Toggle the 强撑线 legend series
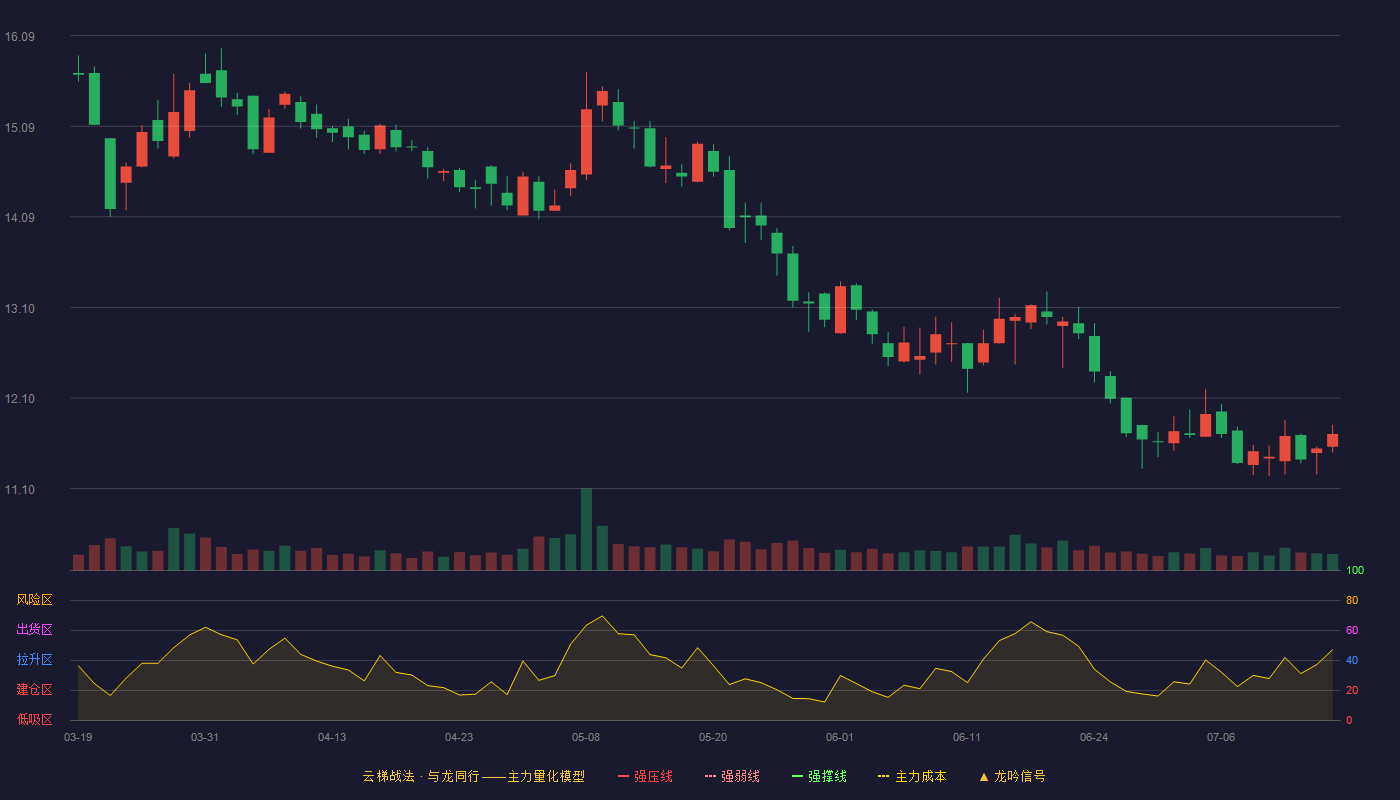 [819, 776]
